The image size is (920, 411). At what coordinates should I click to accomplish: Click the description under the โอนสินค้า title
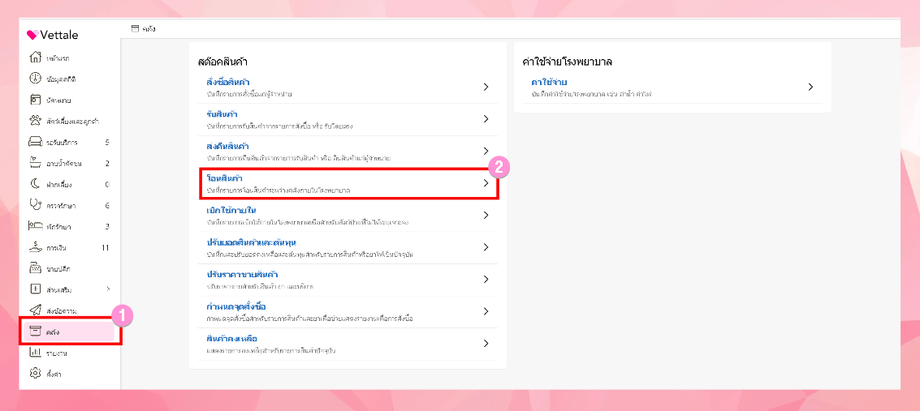click(279, 190)
